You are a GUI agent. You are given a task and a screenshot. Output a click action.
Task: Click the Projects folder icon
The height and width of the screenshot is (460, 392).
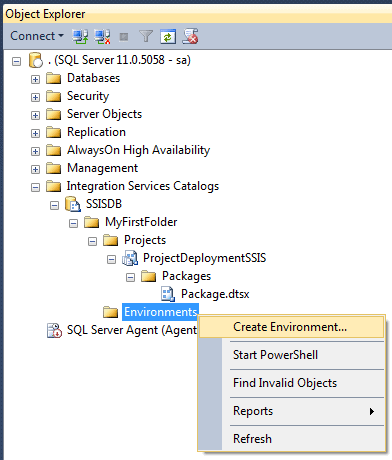point(110,240)
